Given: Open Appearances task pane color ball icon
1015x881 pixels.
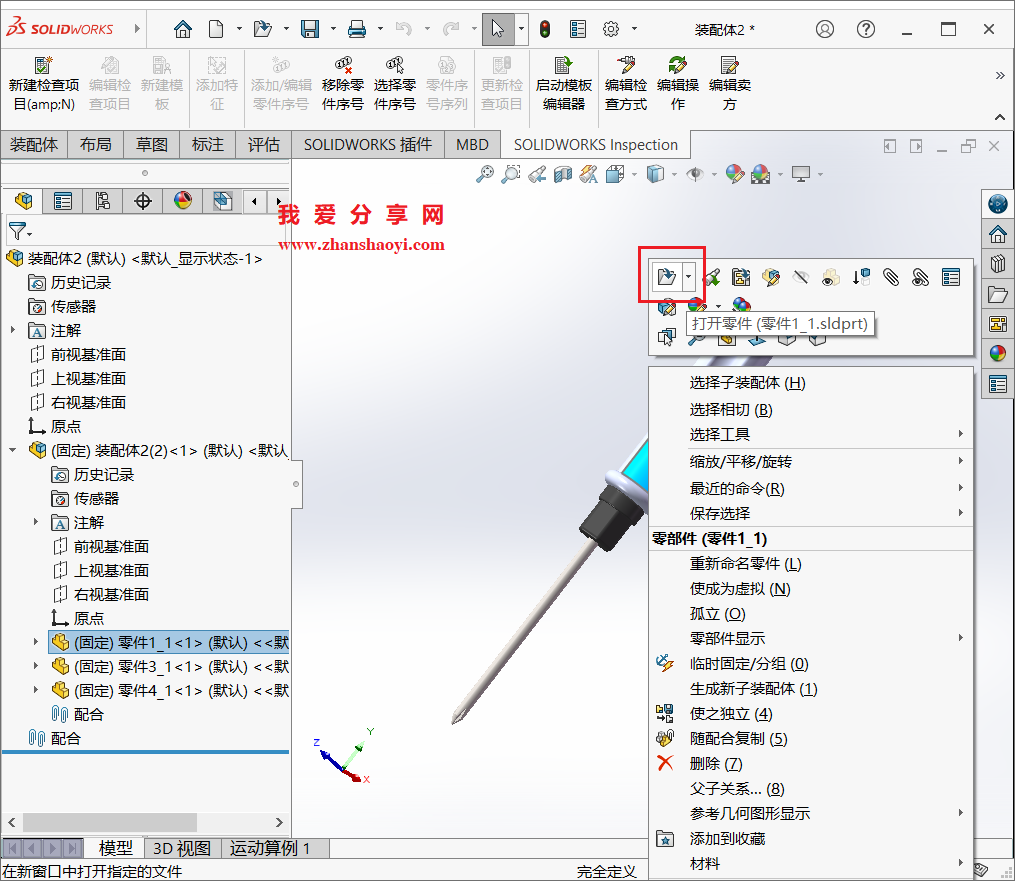Looking at the screenshot, I should [x=998, y=353].
